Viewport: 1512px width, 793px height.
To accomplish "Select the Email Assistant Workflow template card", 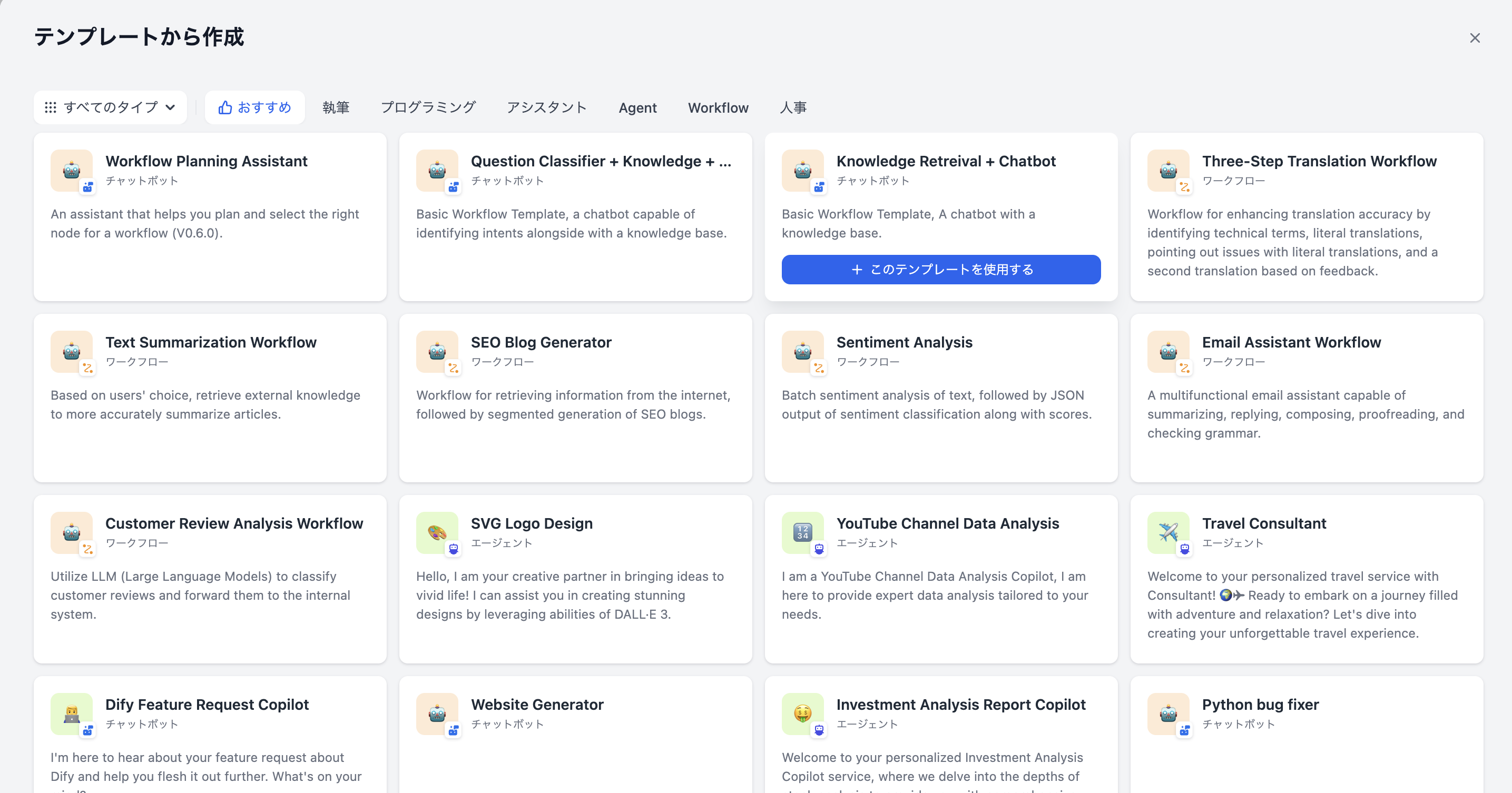I will [x=1306, y=398].
